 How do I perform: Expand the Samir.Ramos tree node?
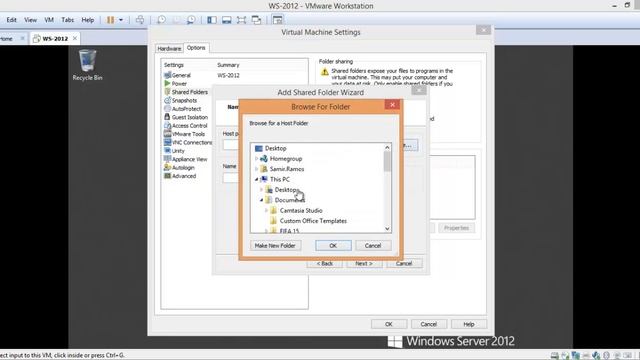pyautogui.click(x=257, y=169)
